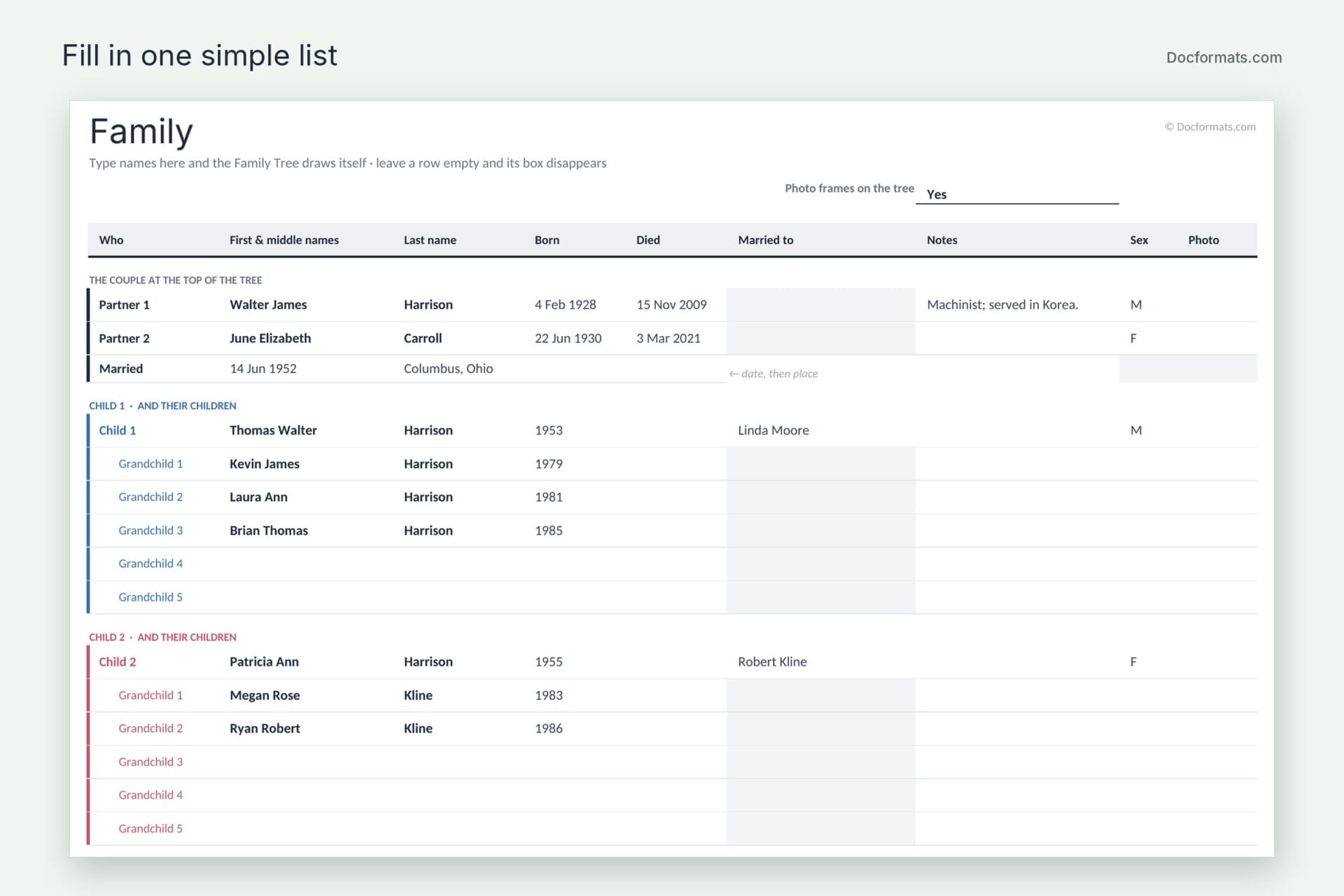Select Thomas Walter sex value M

[x=1135, y=430]
